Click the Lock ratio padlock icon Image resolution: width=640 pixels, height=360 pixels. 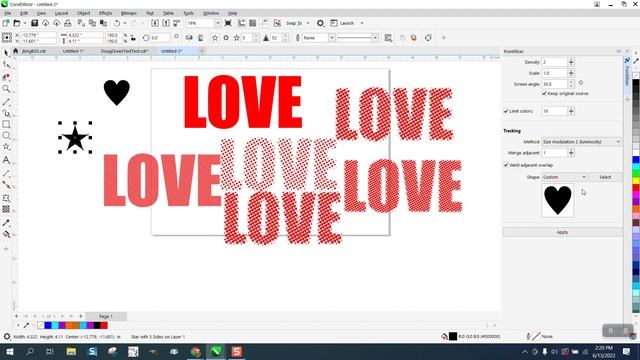coord(133,38)
